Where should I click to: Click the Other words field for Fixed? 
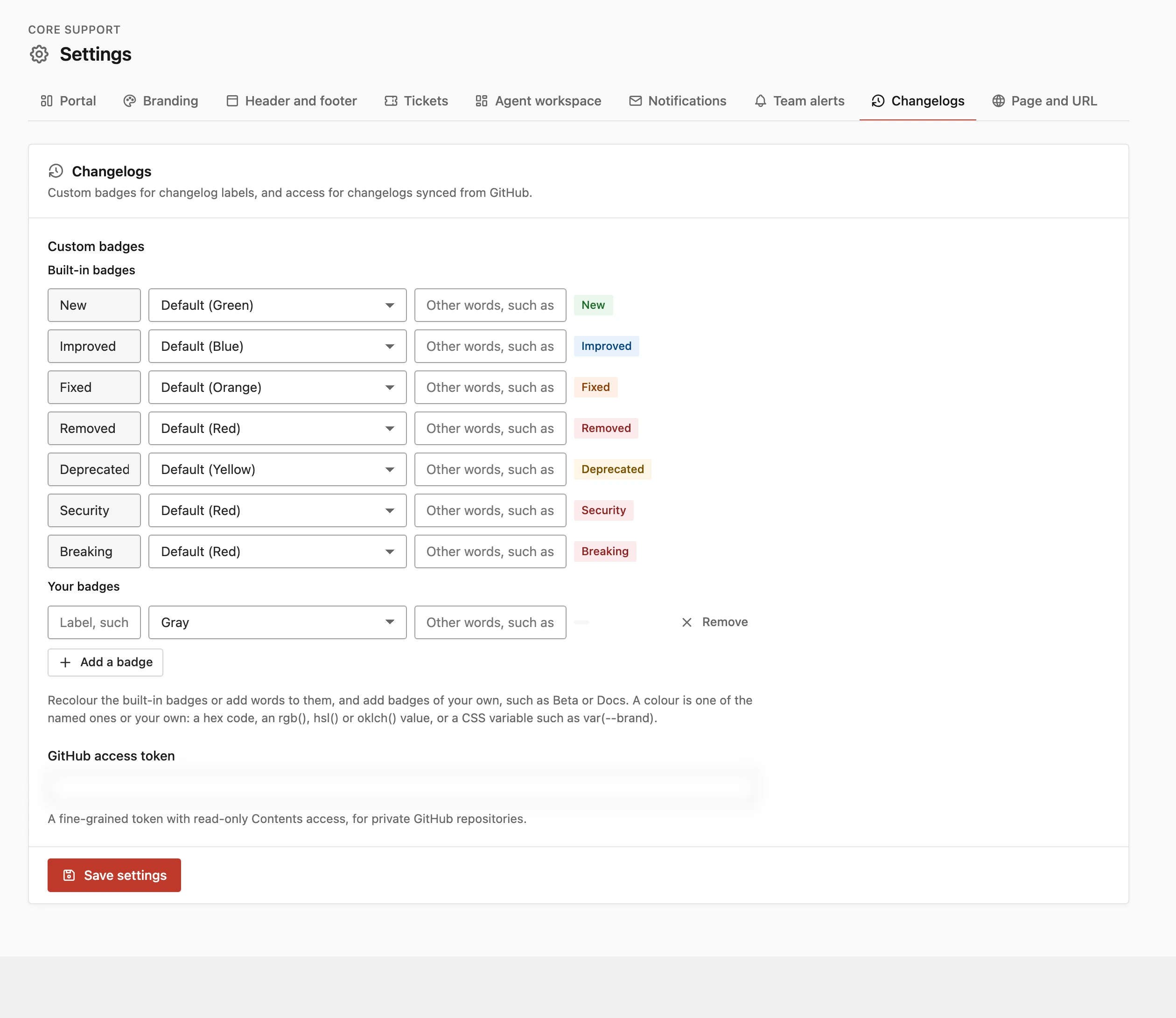tap(490, 387)
